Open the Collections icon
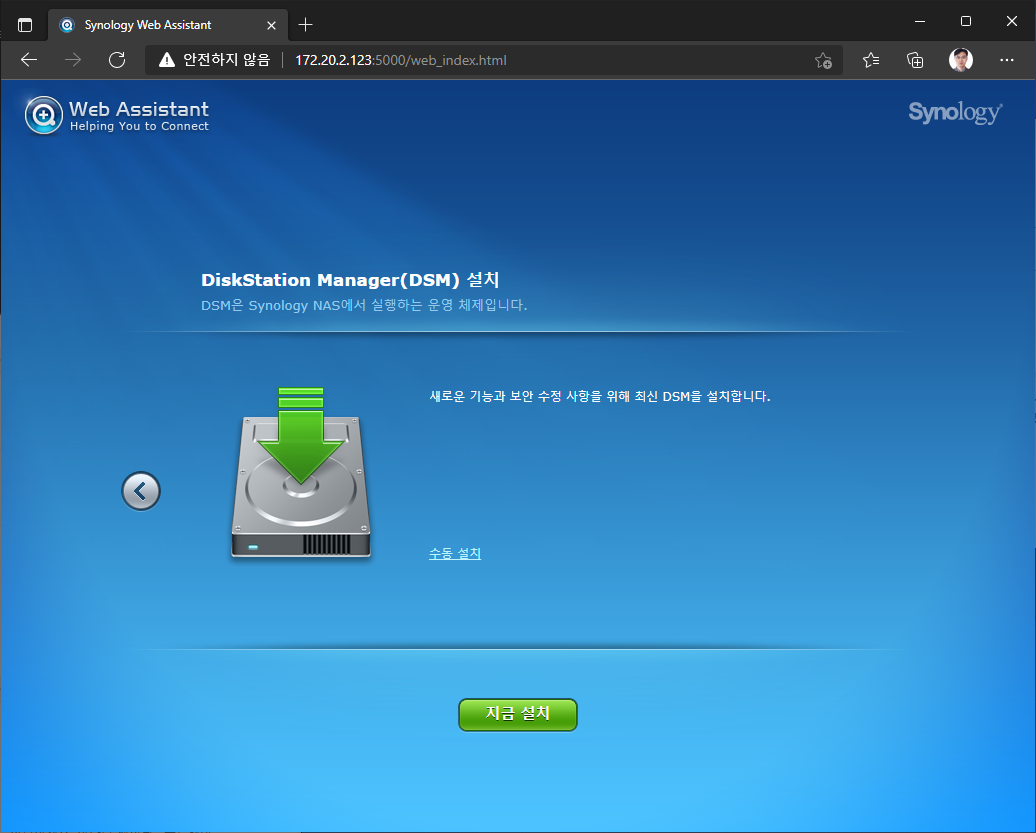 pos(915,60)
